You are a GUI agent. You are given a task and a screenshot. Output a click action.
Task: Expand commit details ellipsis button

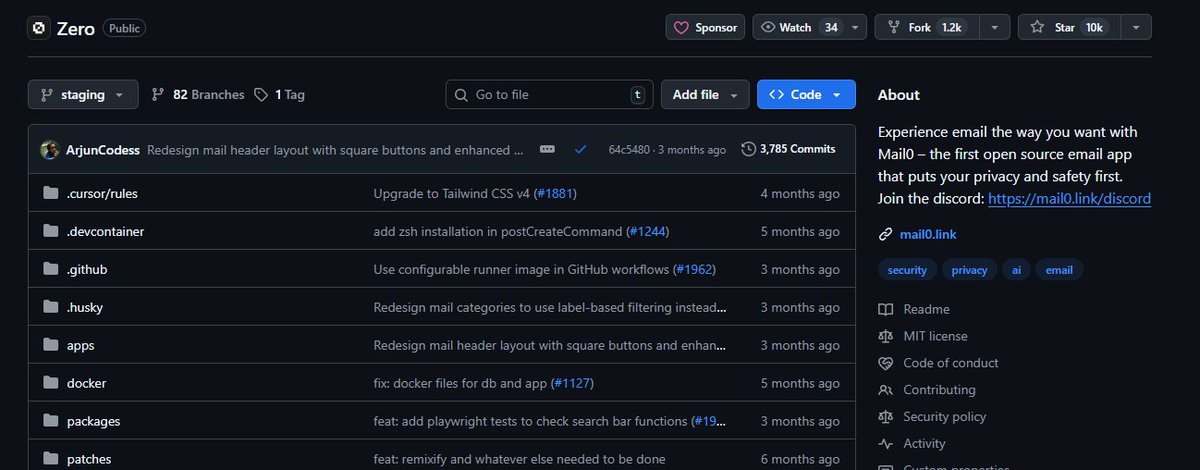tap(547, 149)
